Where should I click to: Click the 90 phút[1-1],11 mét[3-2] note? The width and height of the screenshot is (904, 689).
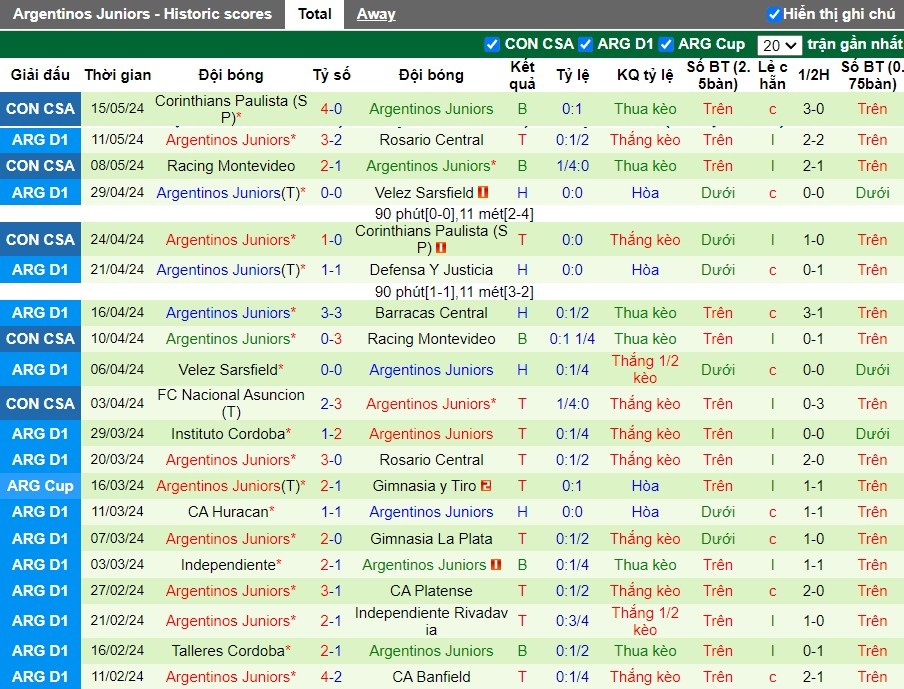pos(454,292)
